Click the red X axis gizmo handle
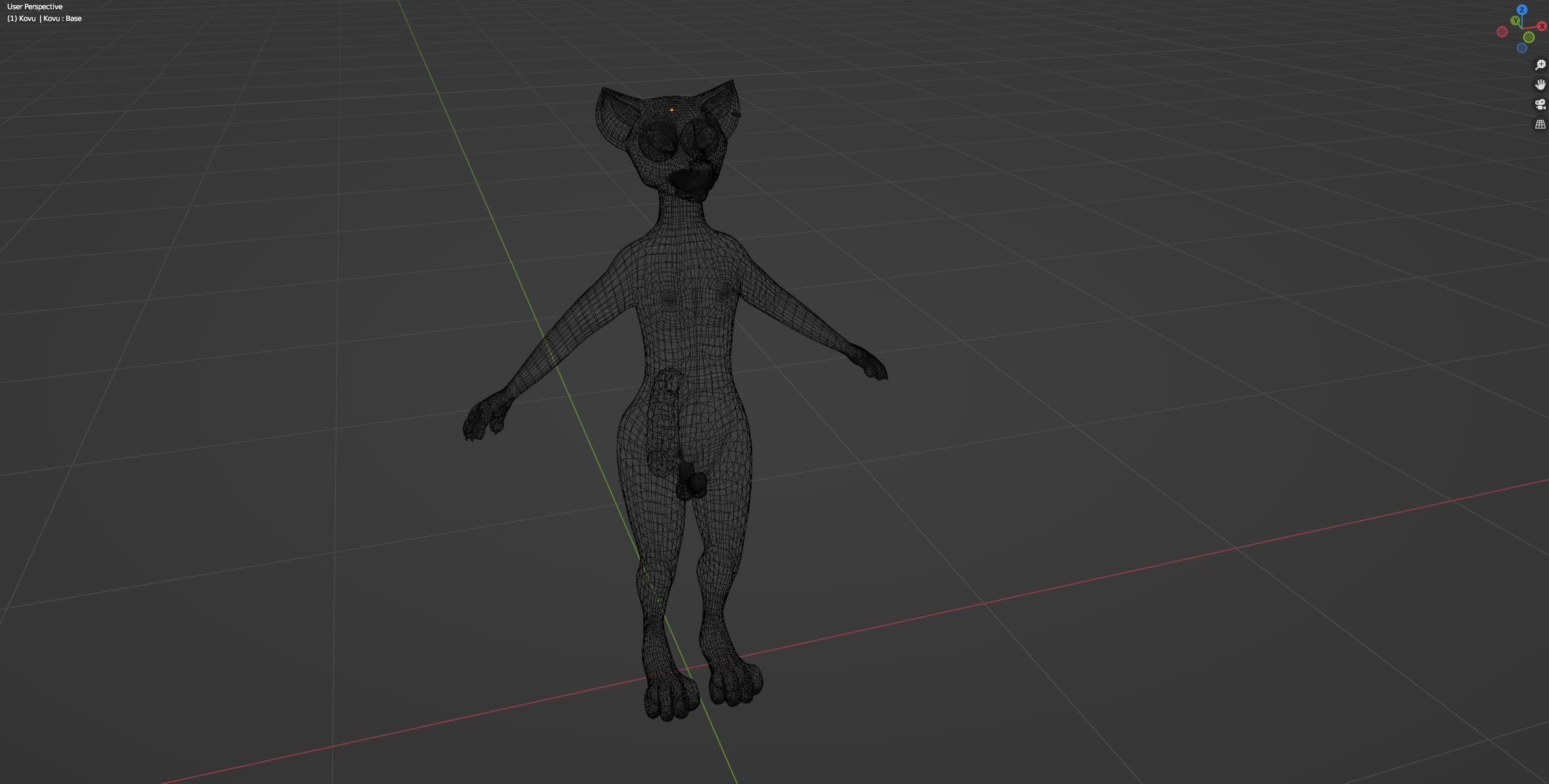 click(x=1542, y=26)
